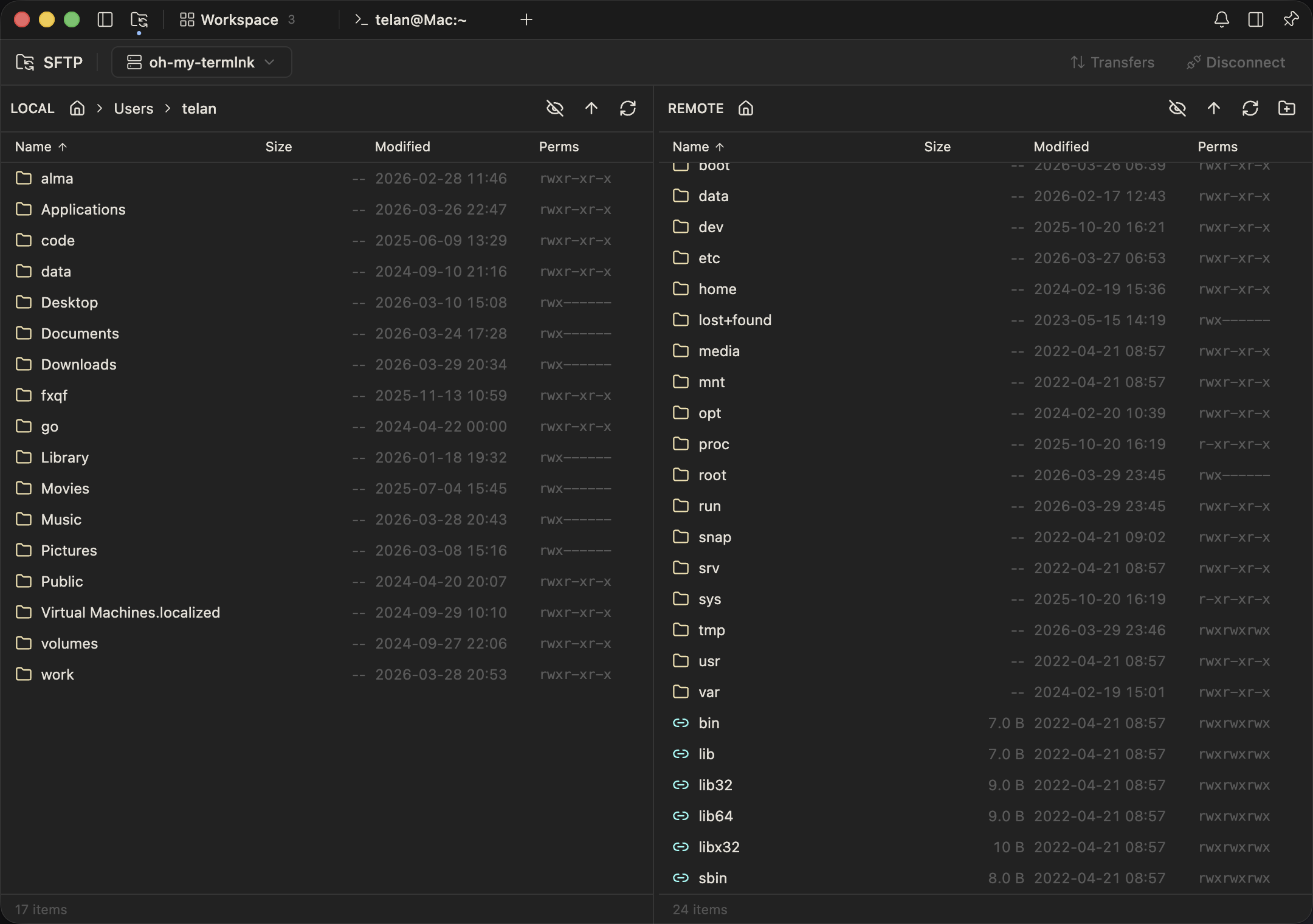This screenshot has width=1313, height=924.
Task: Select the local alma folder
Action: (x=326, y=178)
